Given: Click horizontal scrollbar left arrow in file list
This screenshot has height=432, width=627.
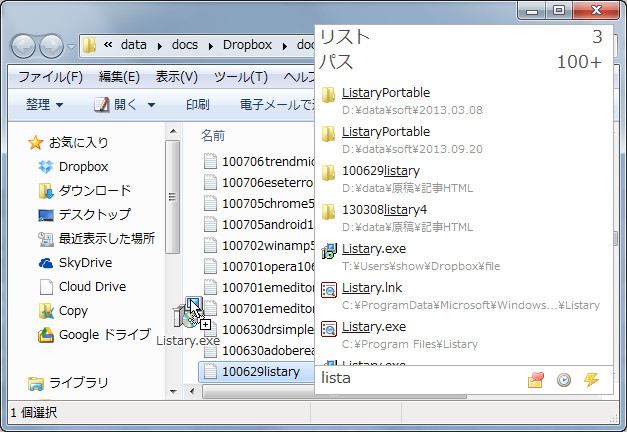Looking at the screenshot, I should point(192,391).
